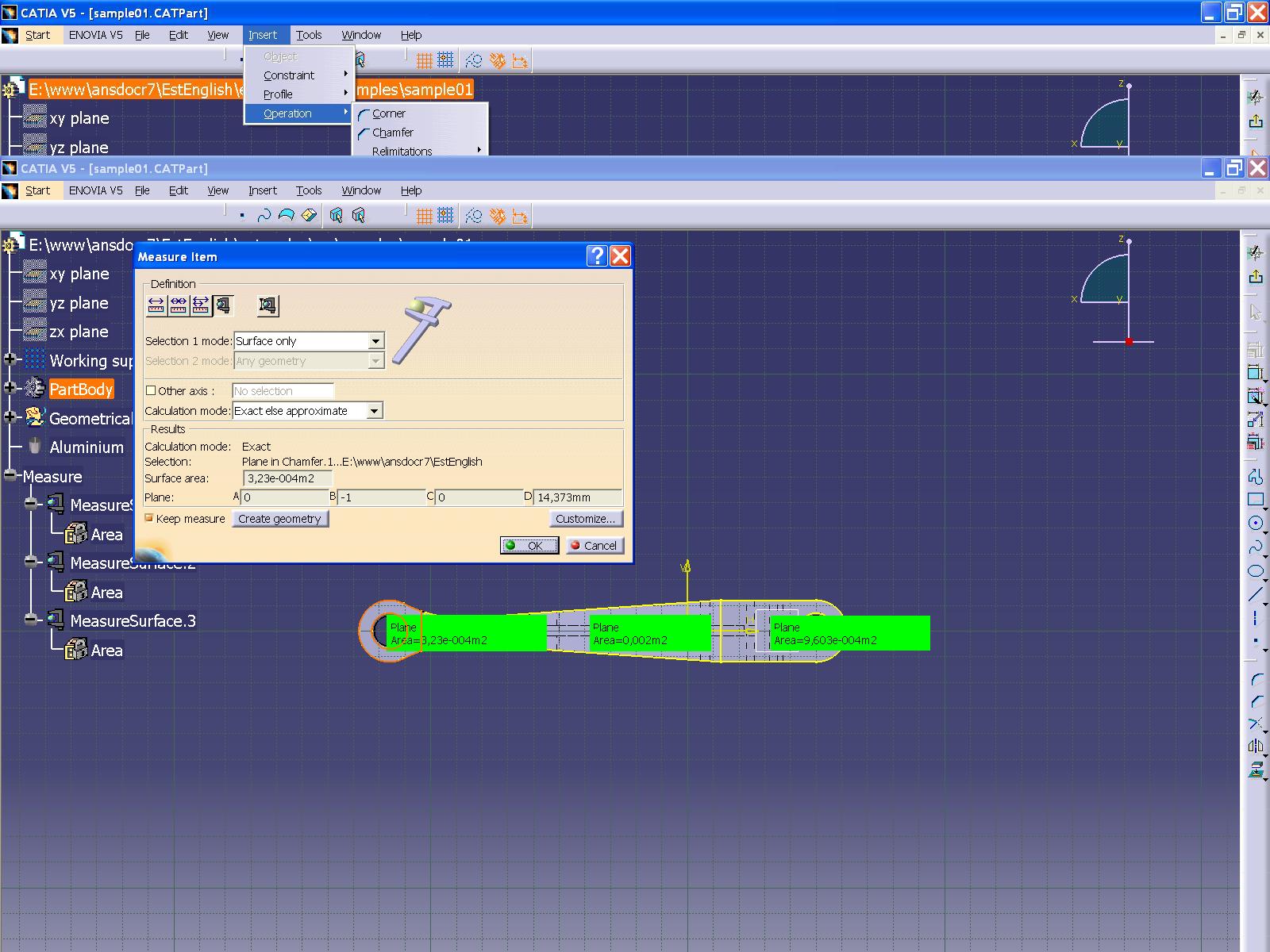Click the Measure Thickness icon in dialog
1270x952 pixels.
[268, 305]
